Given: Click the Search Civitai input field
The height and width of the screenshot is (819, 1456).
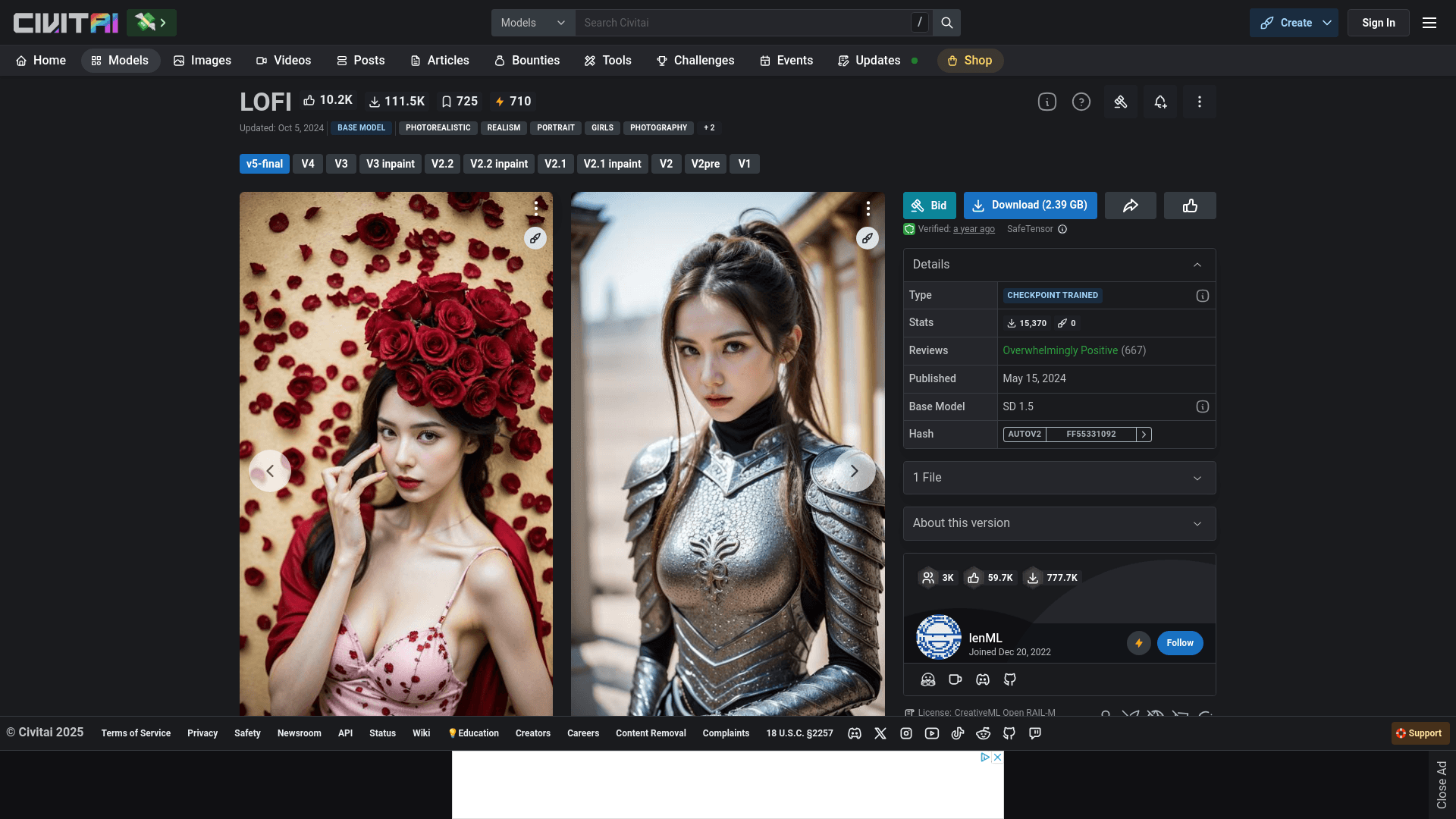Looking at the screenshot, I should click(743, 23).
